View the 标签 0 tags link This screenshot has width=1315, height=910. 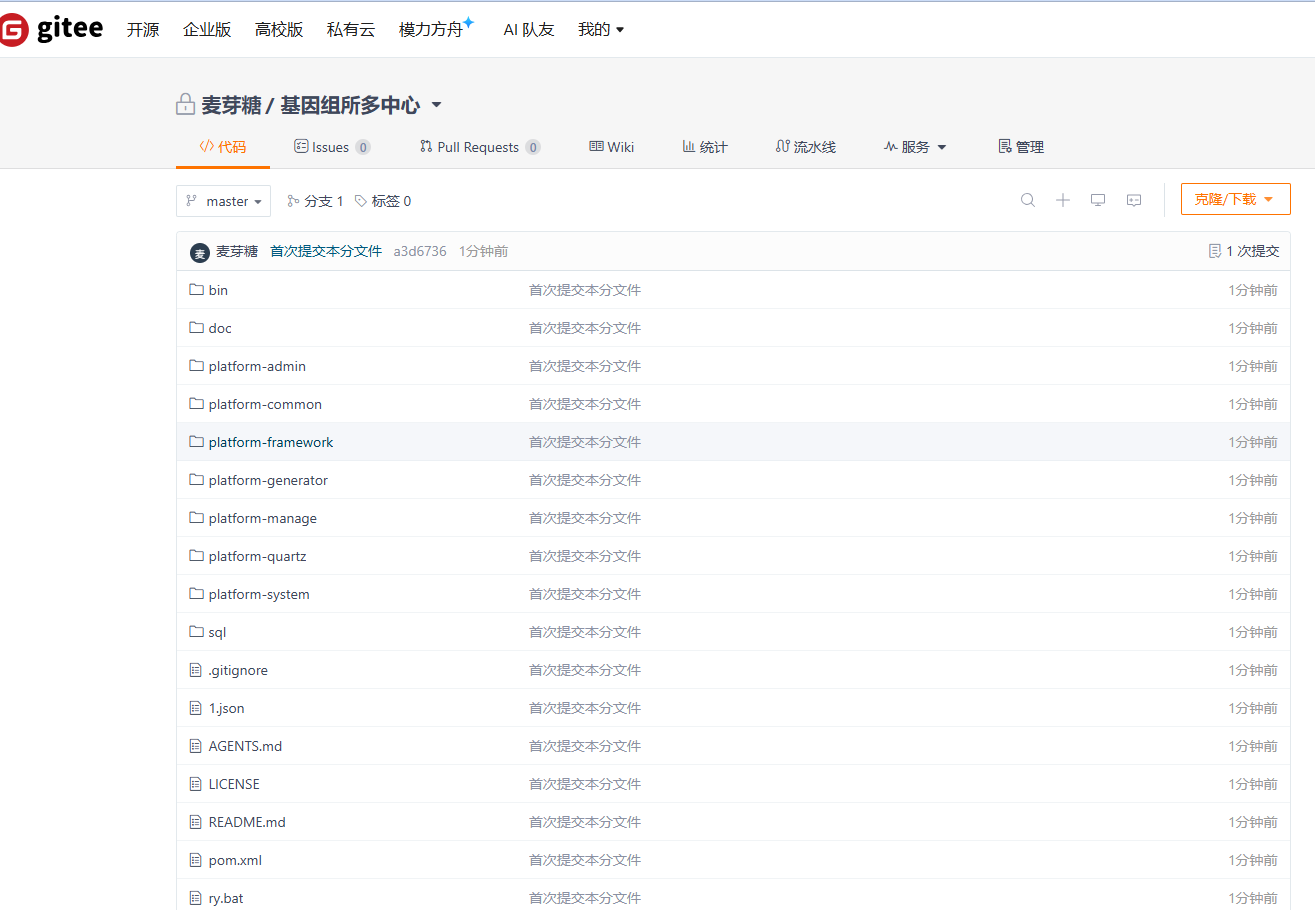tap(383, 201)
